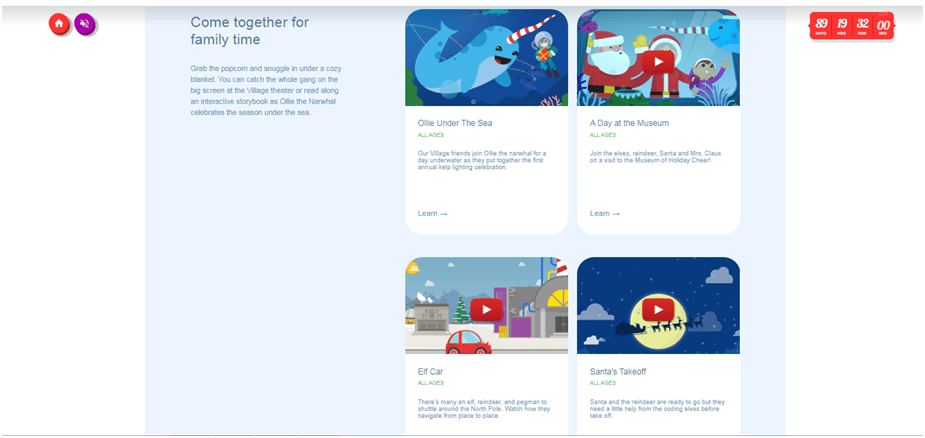Play the A Day at the Museum video

tap(658, 61)
